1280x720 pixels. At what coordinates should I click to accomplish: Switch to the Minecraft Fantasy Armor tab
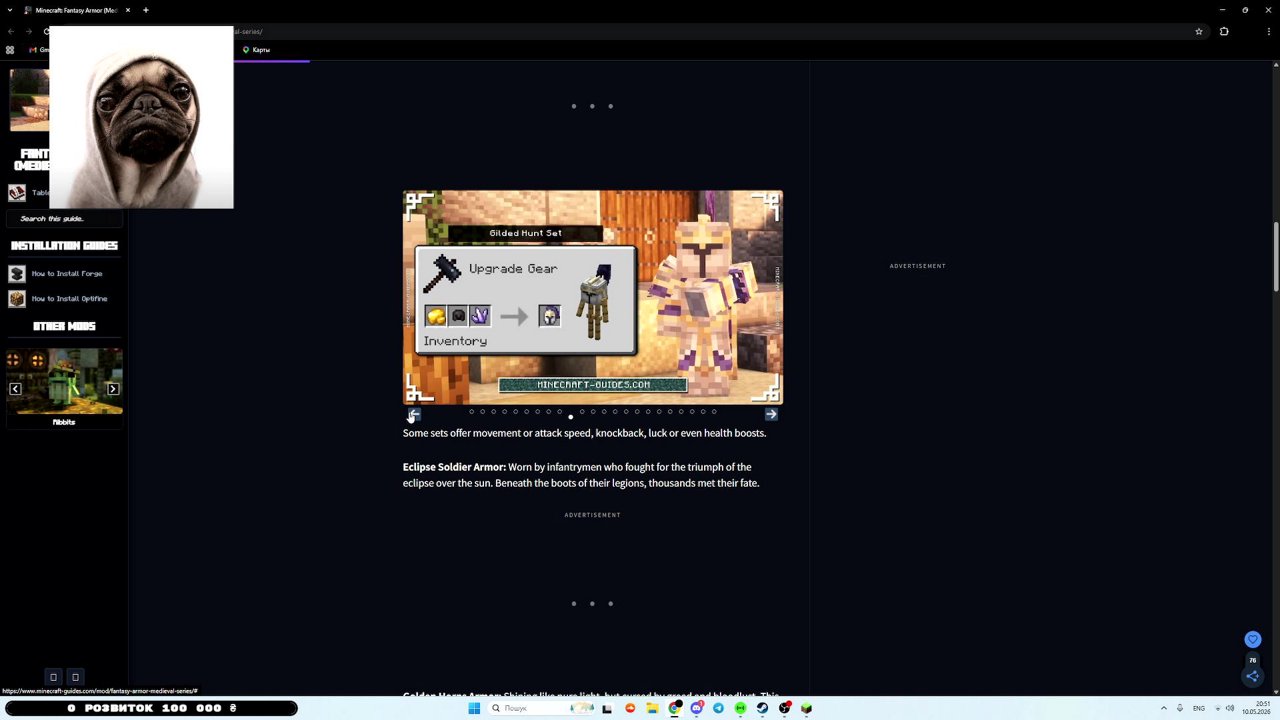coord(75,10)
